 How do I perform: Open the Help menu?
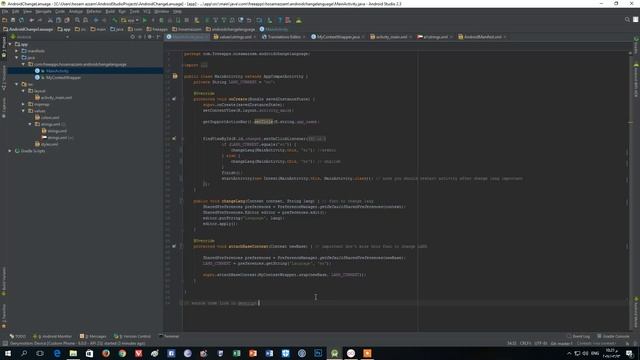(177, 11)
